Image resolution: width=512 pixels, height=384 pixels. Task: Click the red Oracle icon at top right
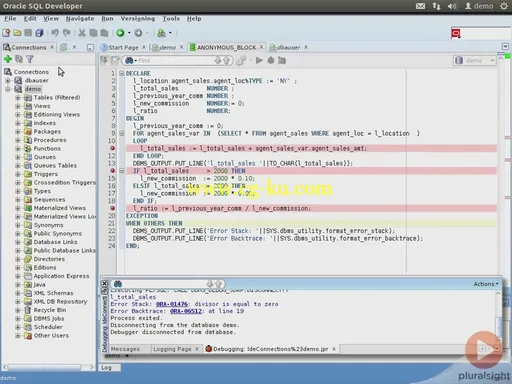pyautogui.click(x=456, y=33)
